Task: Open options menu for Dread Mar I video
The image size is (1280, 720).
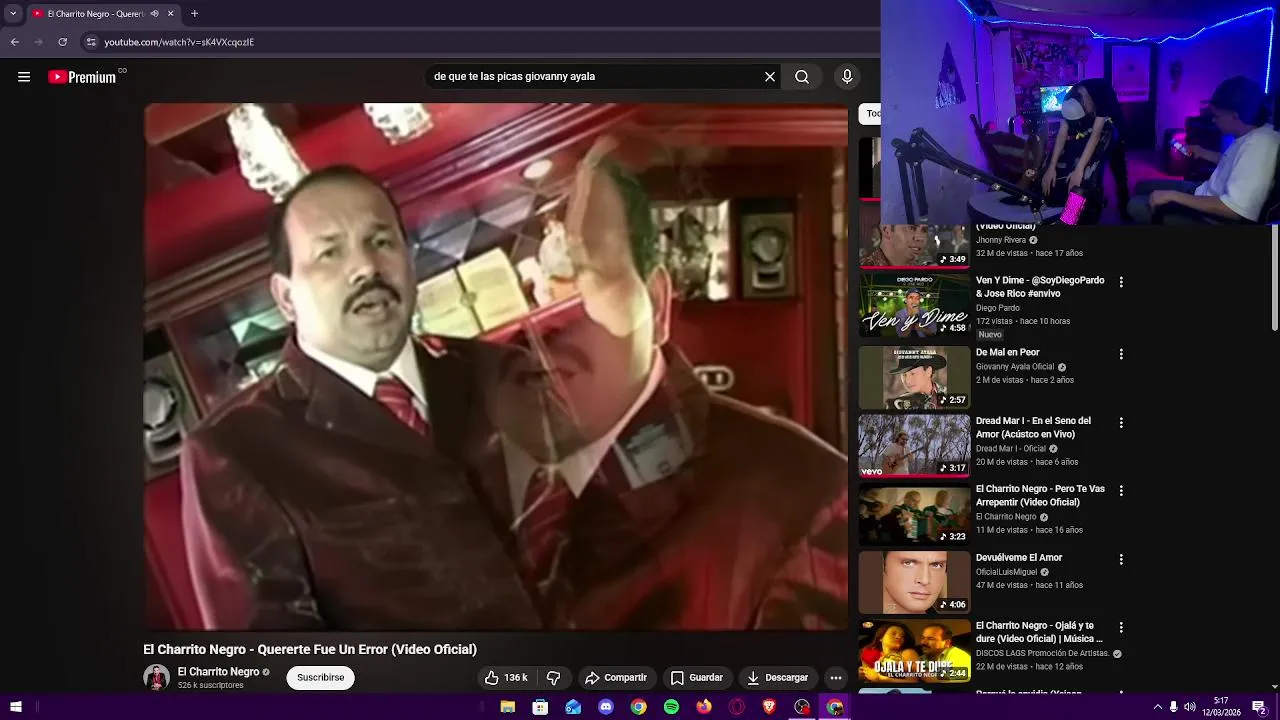Action: [1121, 423]
